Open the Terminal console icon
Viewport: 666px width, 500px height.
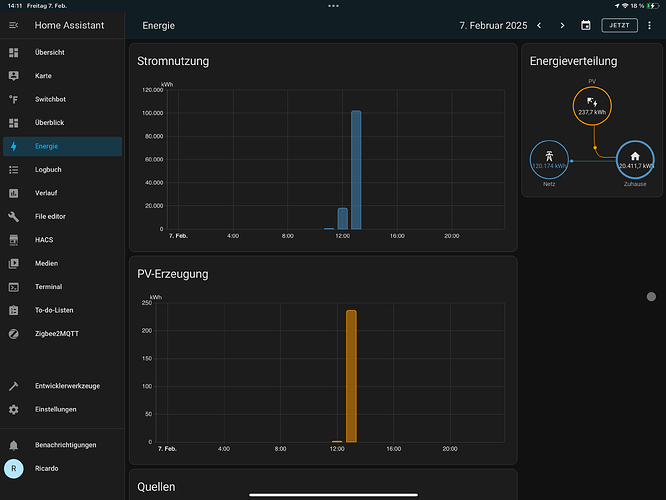point(14,287)
